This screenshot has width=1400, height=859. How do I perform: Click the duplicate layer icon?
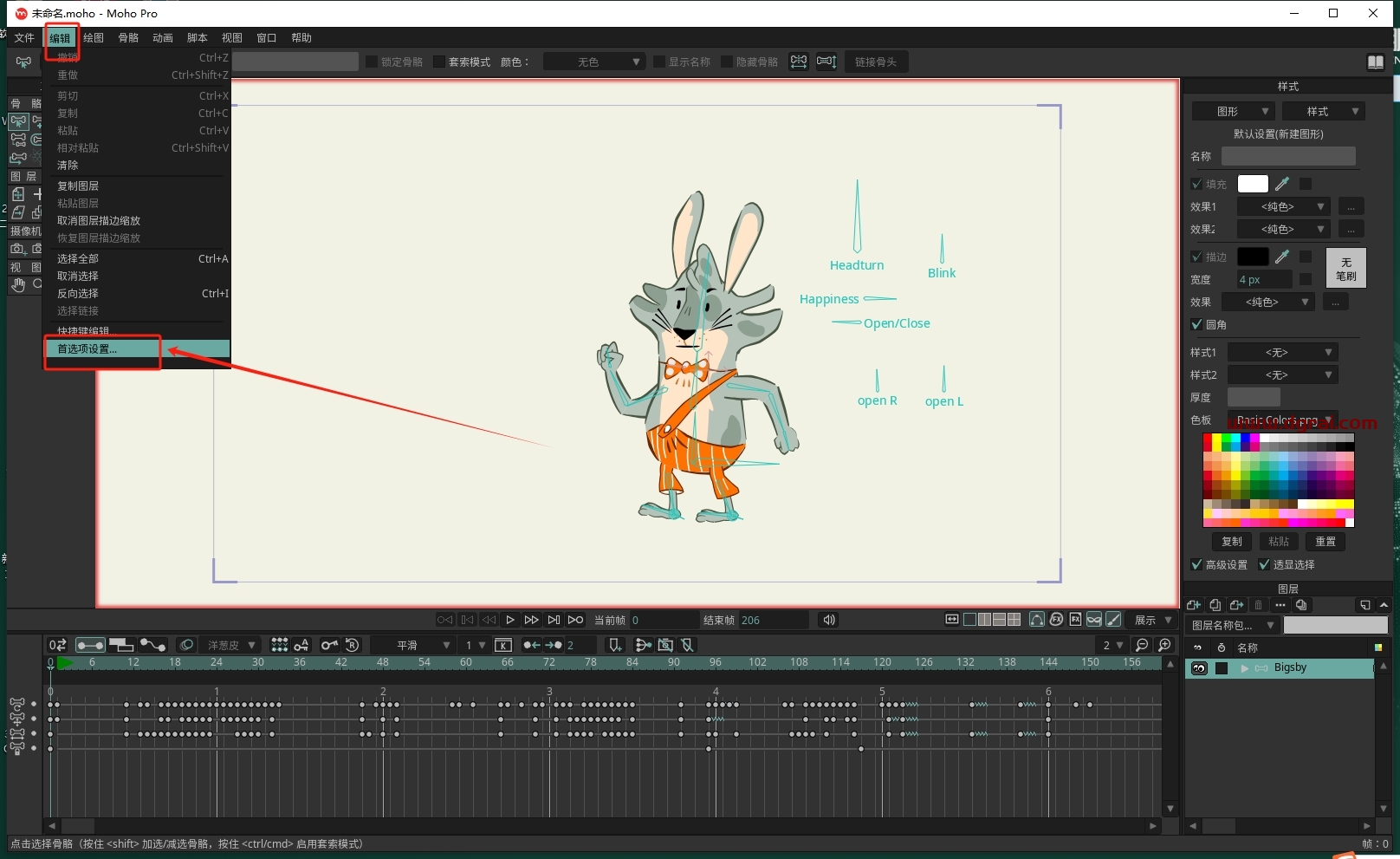coord(1215,605)
